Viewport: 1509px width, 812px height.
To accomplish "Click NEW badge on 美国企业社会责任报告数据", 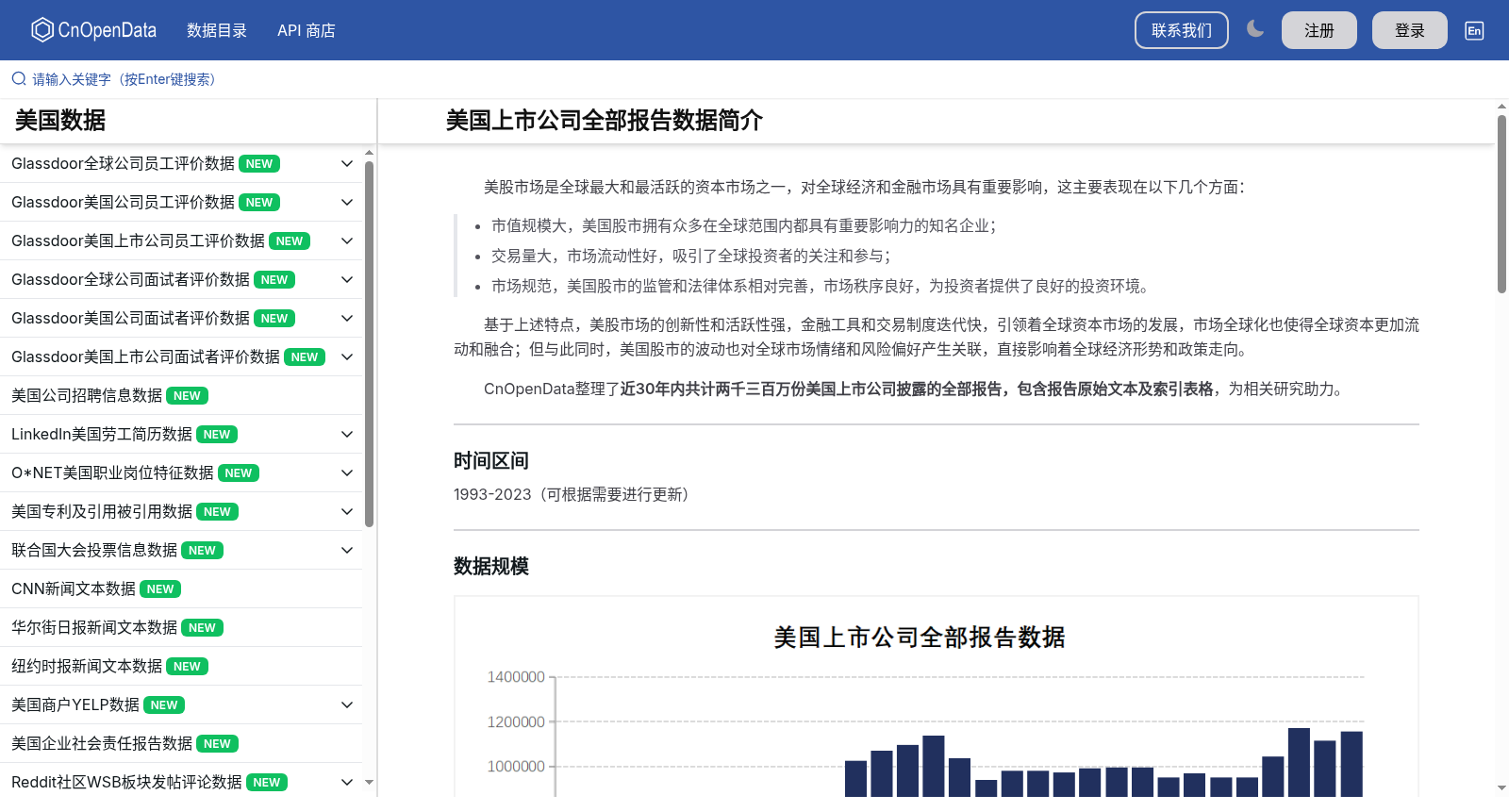I will [217, 744].
